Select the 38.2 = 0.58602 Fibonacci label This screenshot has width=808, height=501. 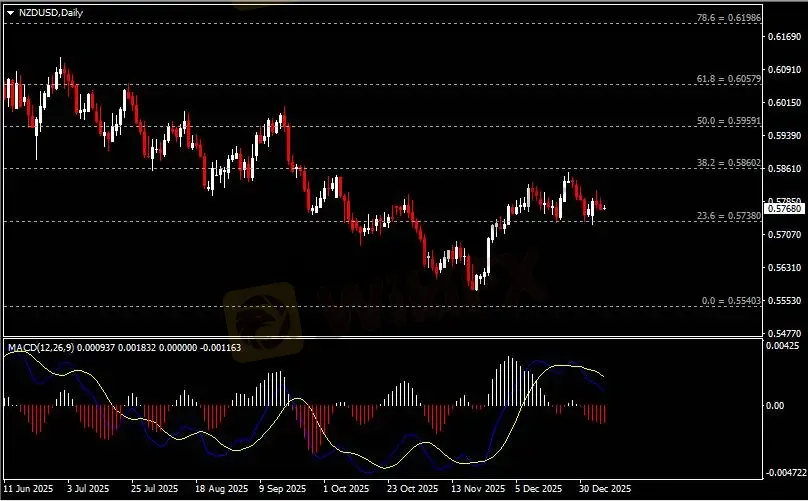729,162
